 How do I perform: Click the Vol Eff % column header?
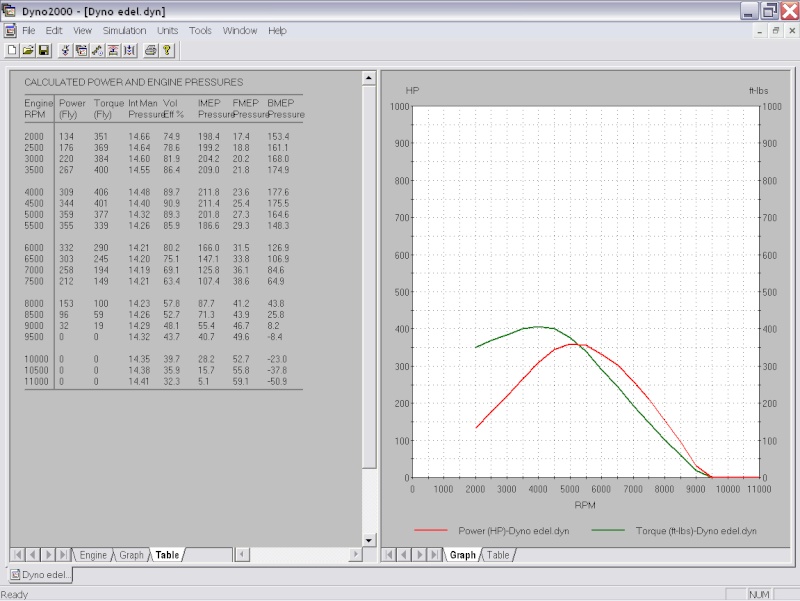click(173, 109)
